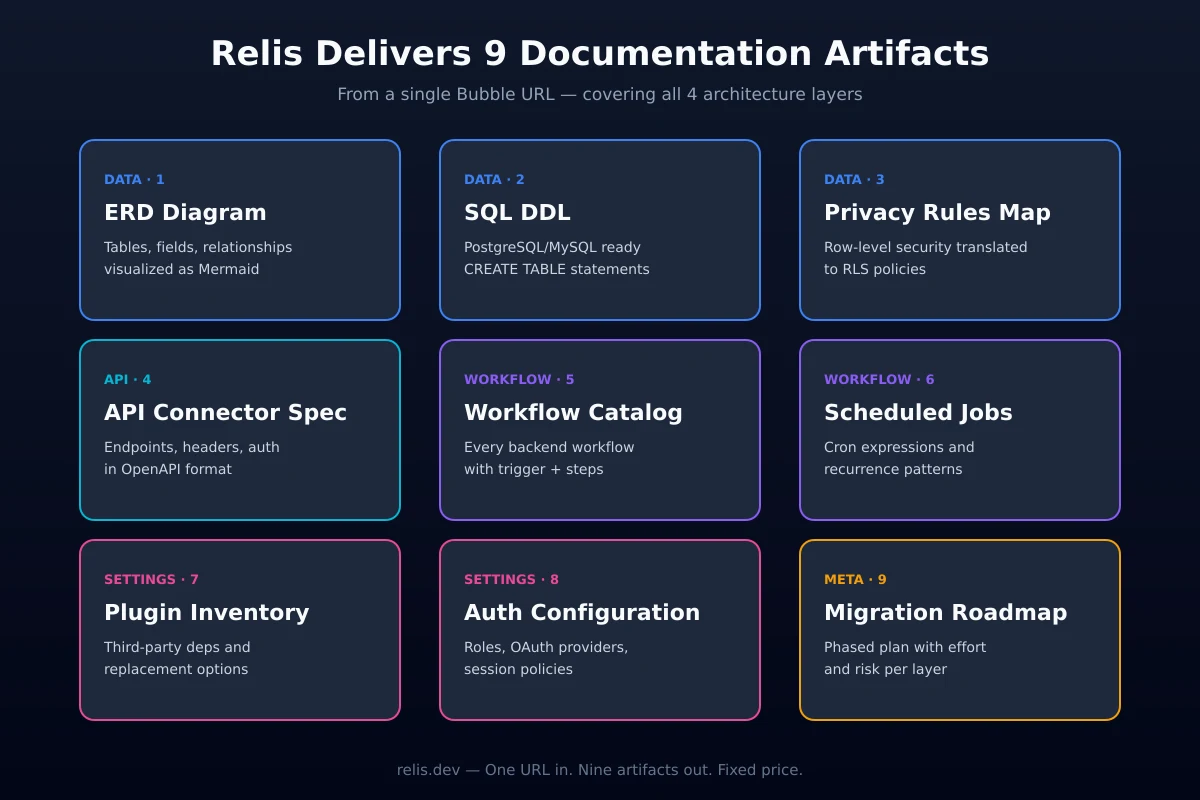Viewport: 1200px width, 800px height.
Task: Click the 'API · 4' label
Action: tap(128, 380)
